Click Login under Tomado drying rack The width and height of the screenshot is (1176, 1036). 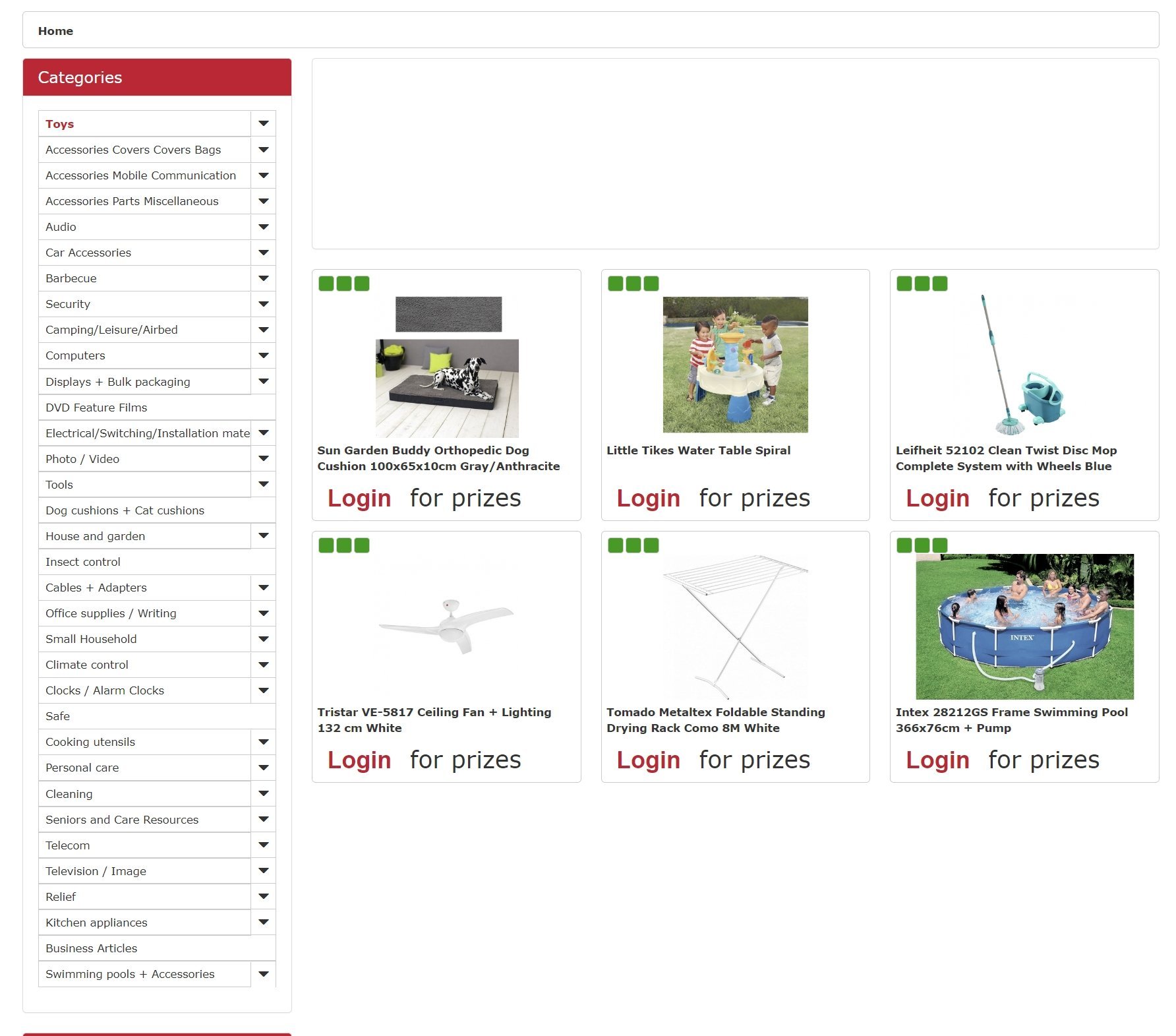[649, 760]
